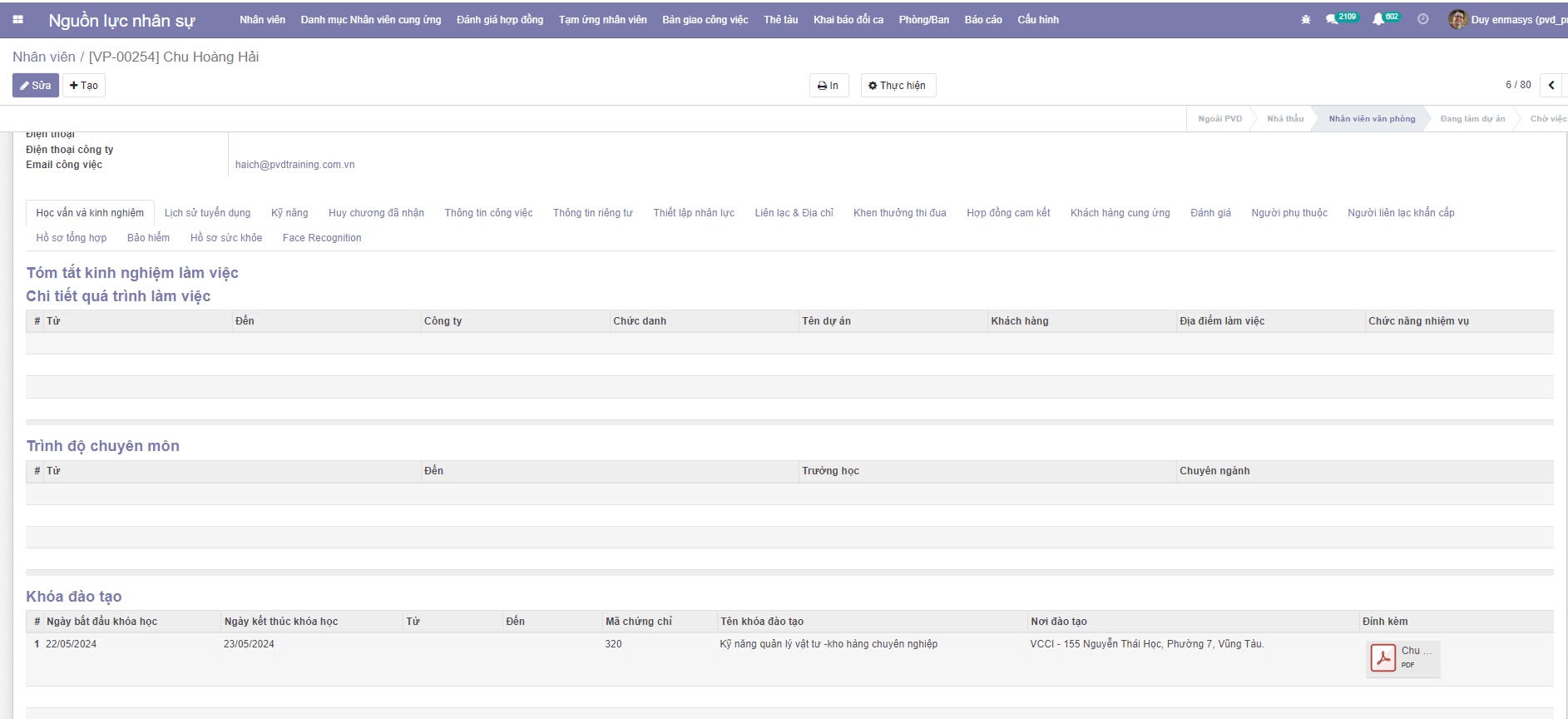Image resolution: width=1568 pixels, height=719 pixels.
Task: Open conversations icon with 2109 badge
Action: [x=1340, y=18]
